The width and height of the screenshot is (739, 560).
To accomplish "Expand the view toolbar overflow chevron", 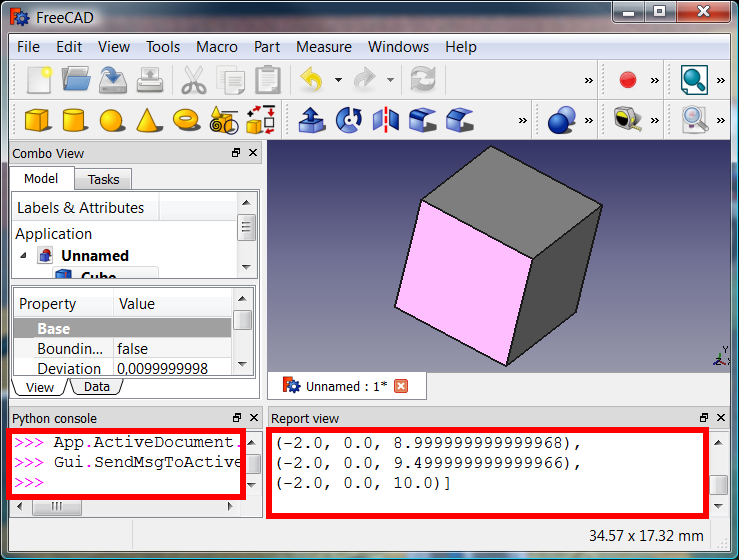I will 721,80.
